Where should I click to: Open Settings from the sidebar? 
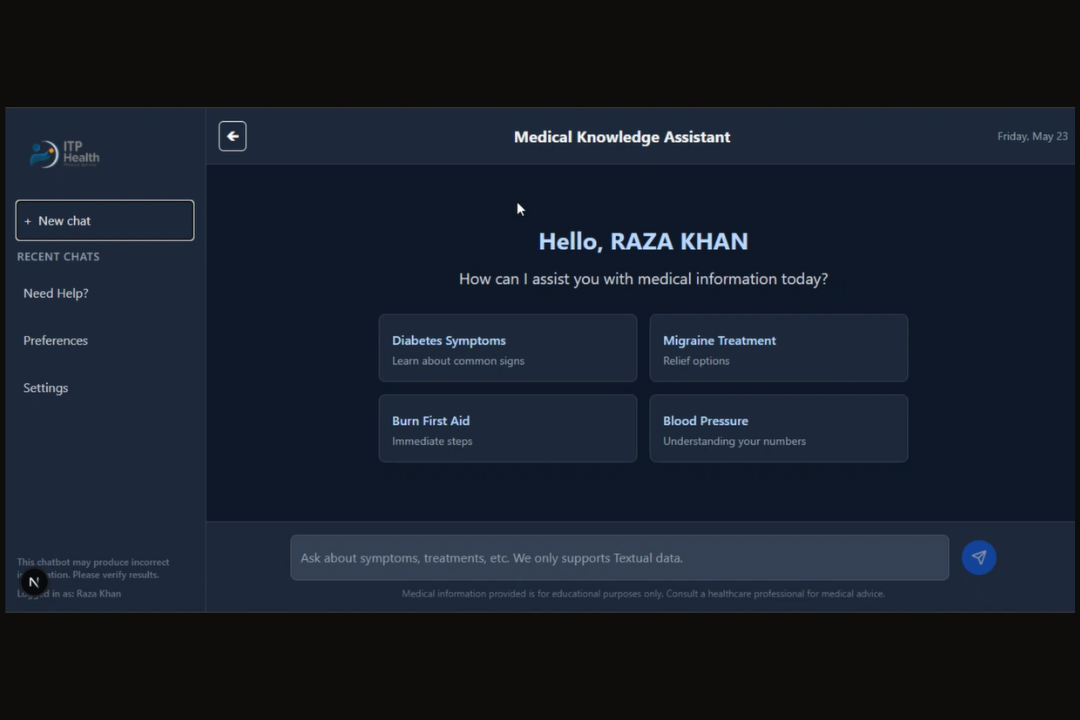46,388
